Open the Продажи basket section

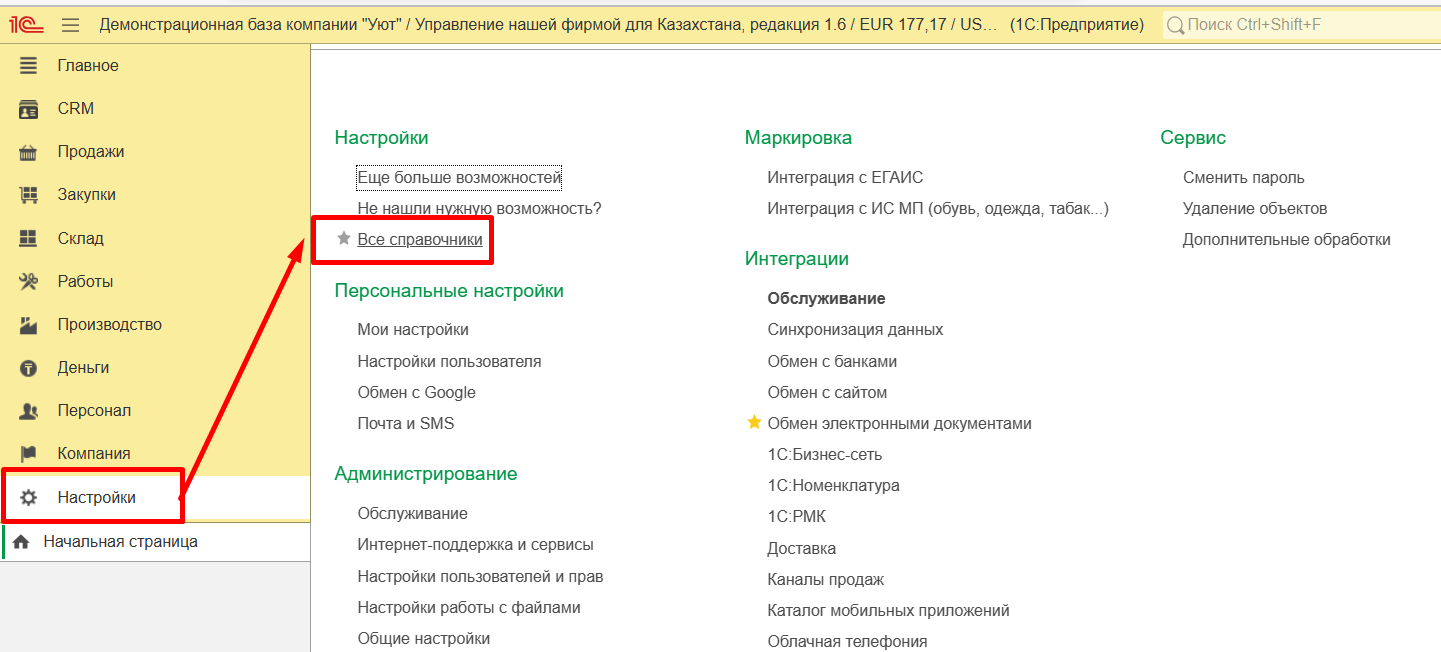point(90,152)
